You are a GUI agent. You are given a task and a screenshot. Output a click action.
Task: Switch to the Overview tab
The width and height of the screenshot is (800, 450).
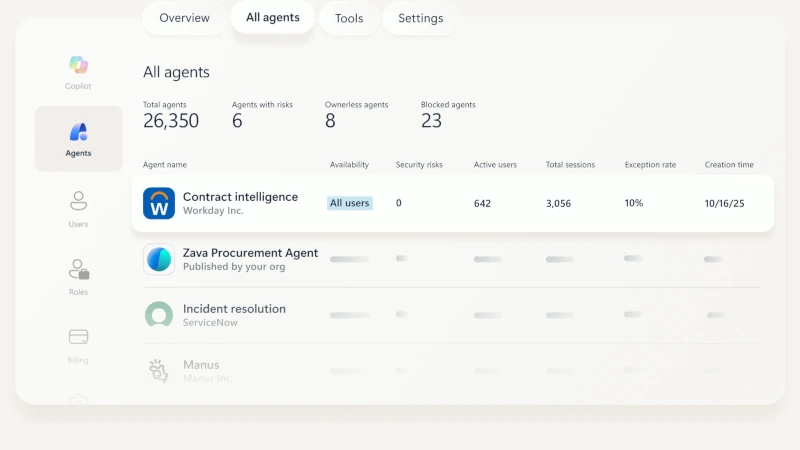pyautogui.click(x=184, y=18)
